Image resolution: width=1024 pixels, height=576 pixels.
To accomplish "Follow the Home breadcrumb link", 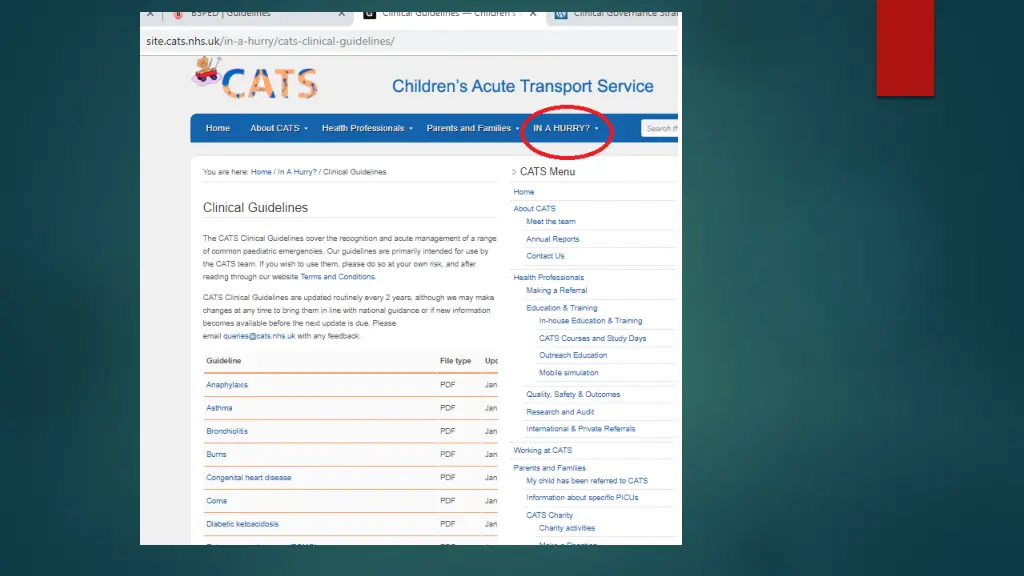I will 261,172.
